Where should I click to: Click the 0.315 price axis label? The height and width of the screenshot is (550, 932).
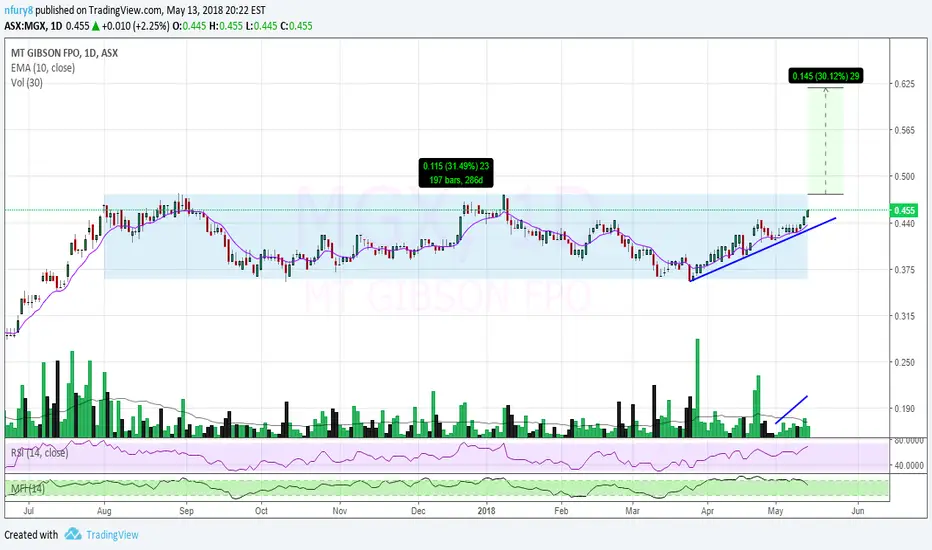coord(905,316)
